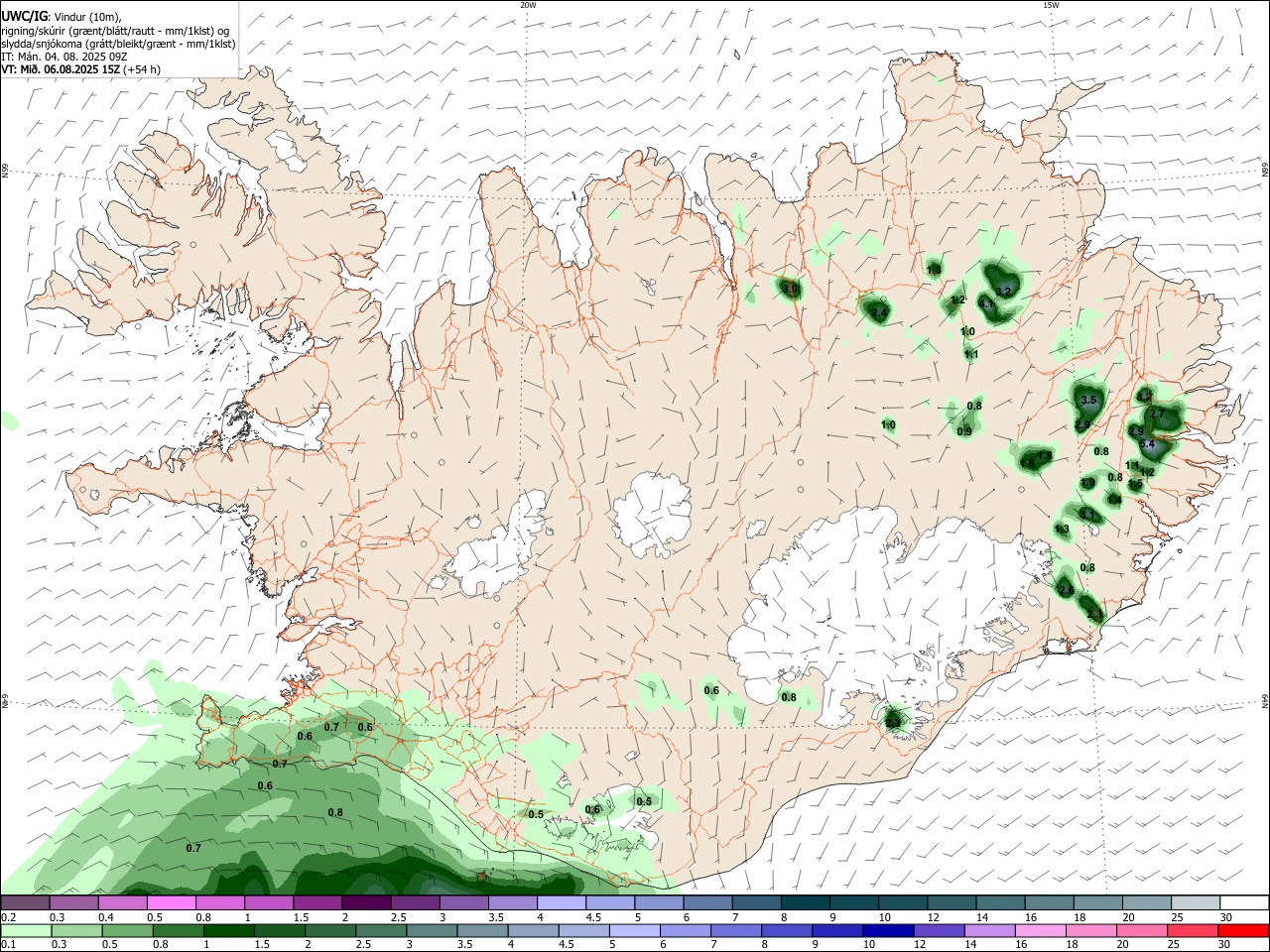Click the 2.4 rainfall value on the map
The width and height of the screenshot is (1270, 952).
point(879,312)
